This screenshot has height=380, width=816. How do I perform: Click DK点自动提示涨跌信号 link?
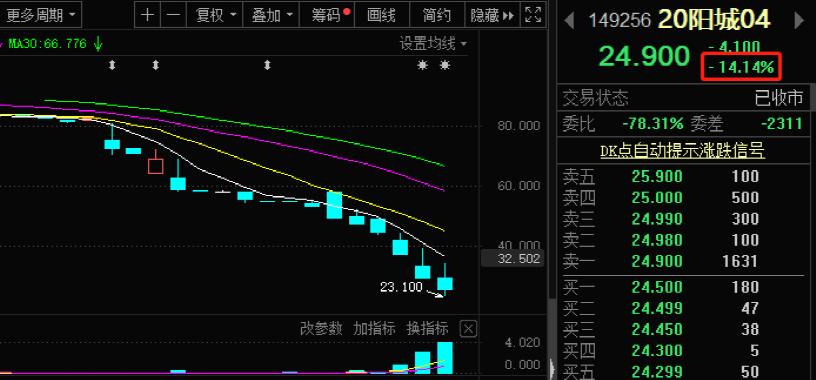click(683, 151)
